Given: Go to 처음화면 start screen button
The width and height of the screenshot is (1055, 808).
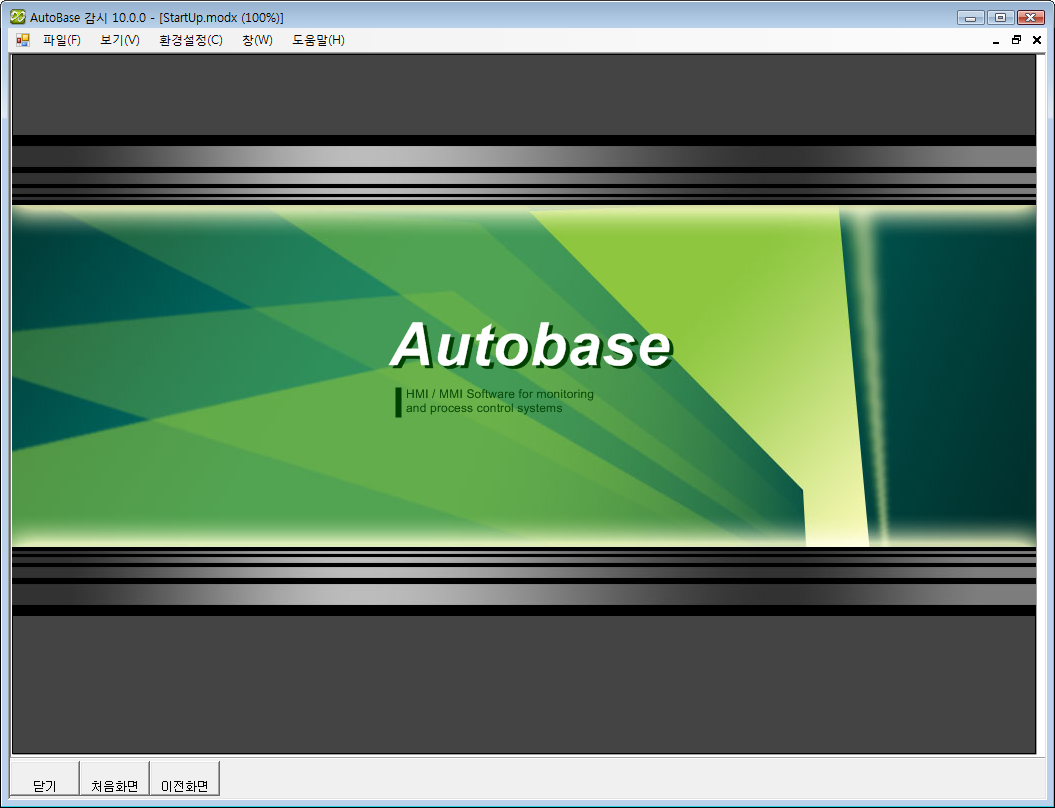Looking at the screenshot, I should coord(114,778).
